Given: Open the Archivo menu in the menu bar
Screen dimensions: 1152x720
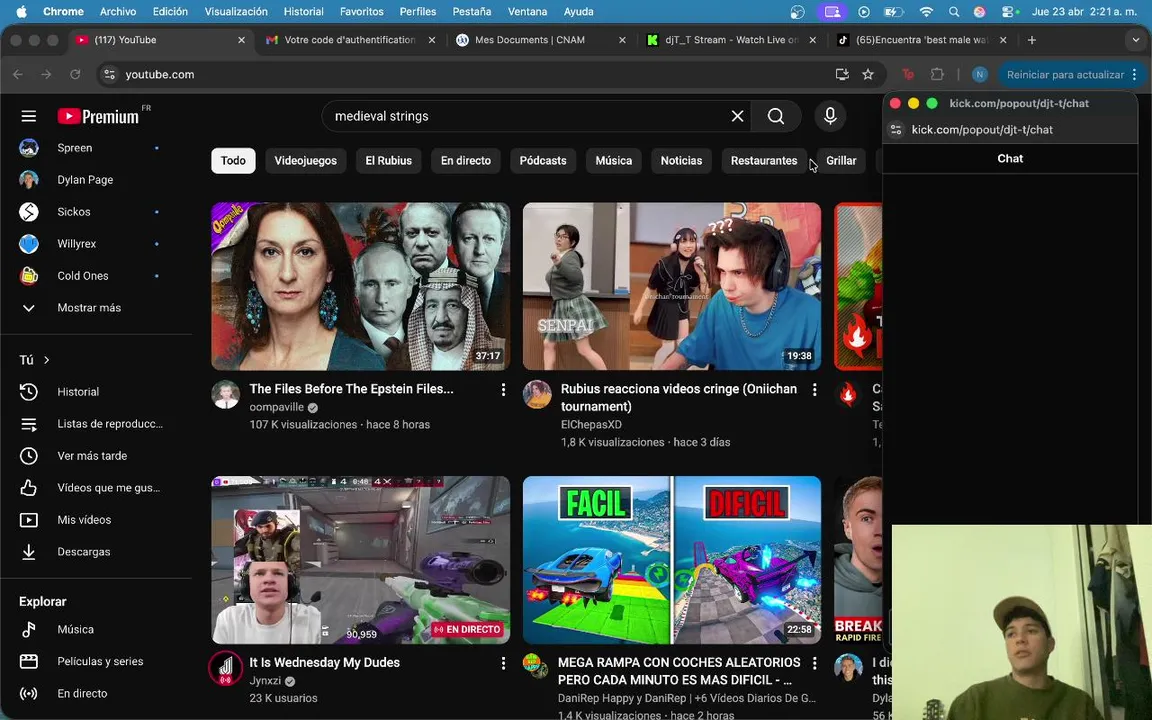Looking at the screenshot, I should (x=118, y=12).
